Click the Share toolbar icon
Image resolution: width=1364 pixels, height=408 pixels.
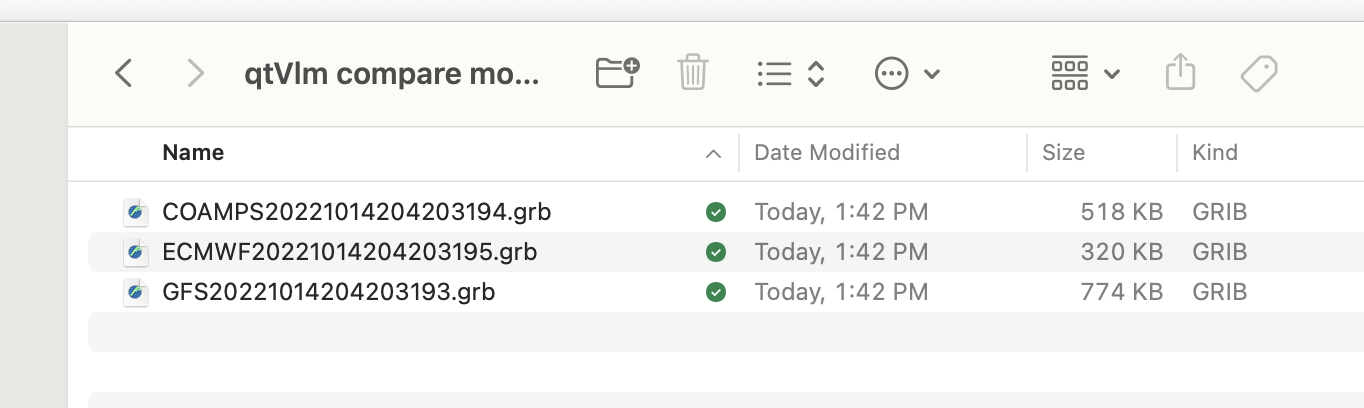click(x=1181, y=73)
